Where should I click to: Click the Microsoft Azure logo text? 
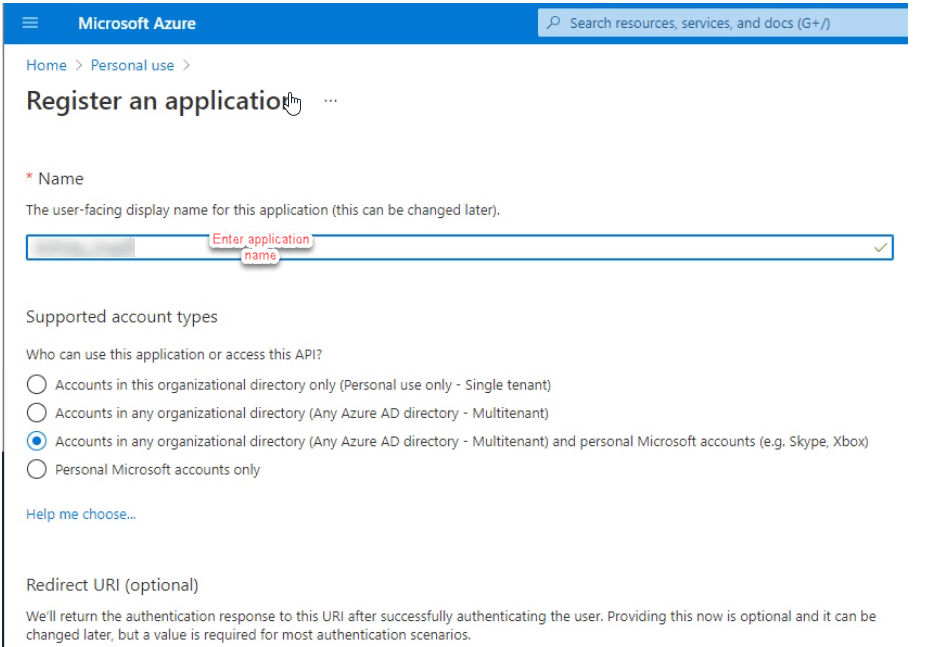tap(137, 23)
